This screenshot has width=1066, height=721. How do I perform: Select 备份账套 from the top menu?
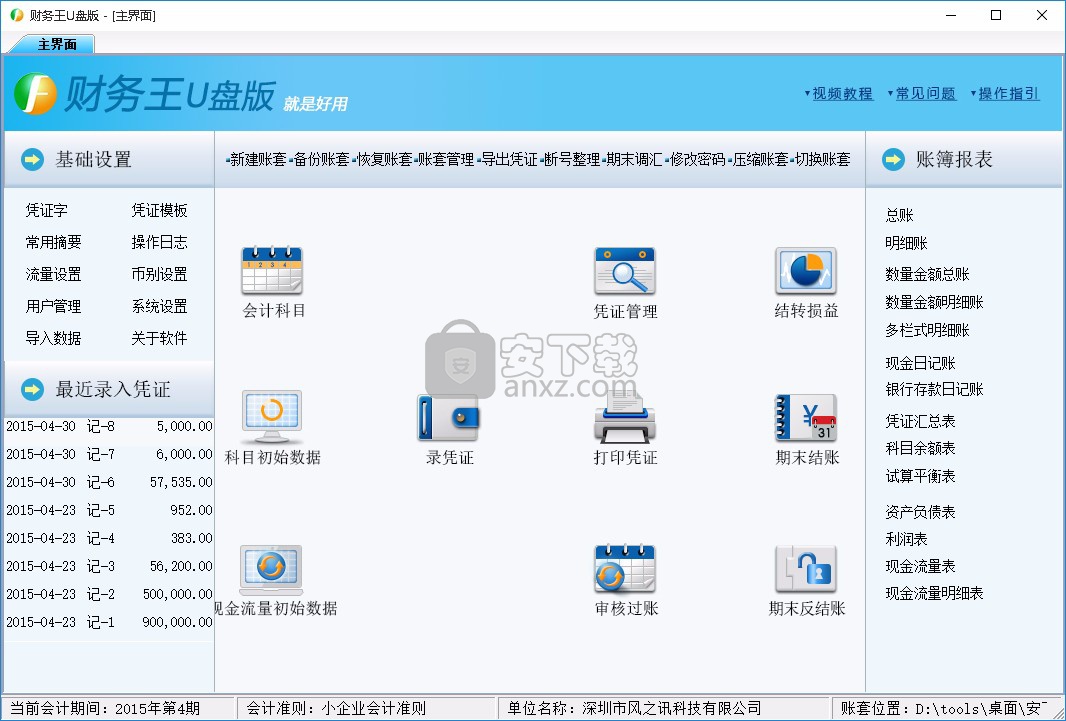(x=321, y=160)
